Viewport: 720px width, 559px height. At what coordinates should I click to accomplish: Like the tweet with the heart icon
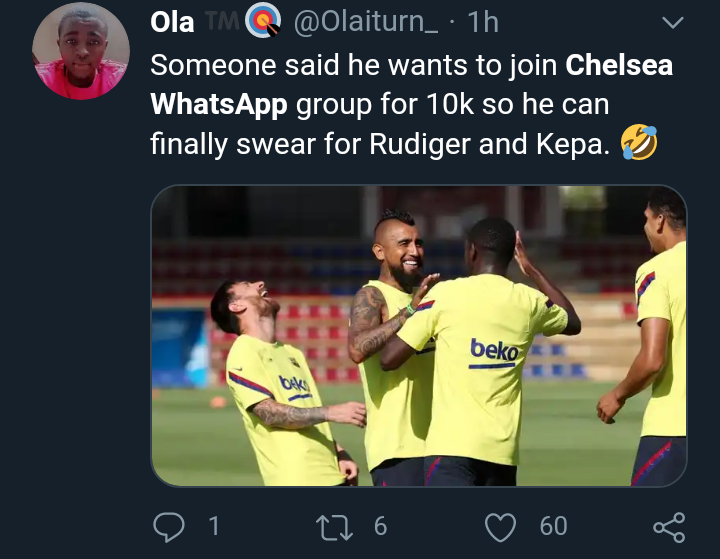tap(499, 525)
